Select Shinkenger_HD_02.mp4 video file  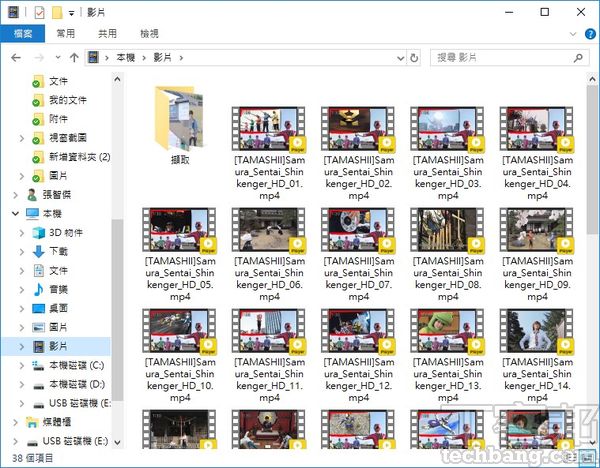click(359, 153)
